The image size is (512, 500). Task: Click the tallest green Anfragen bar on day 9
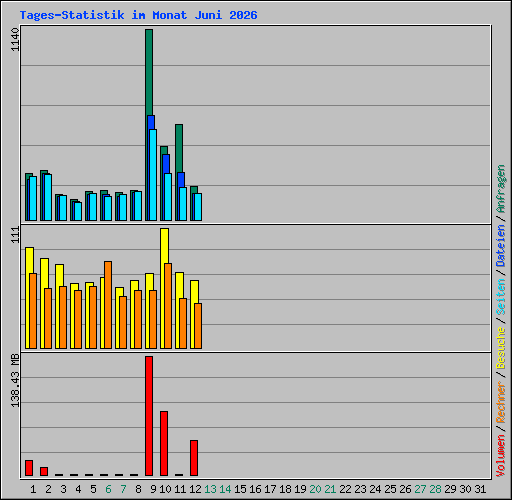[x=149, y=72]
